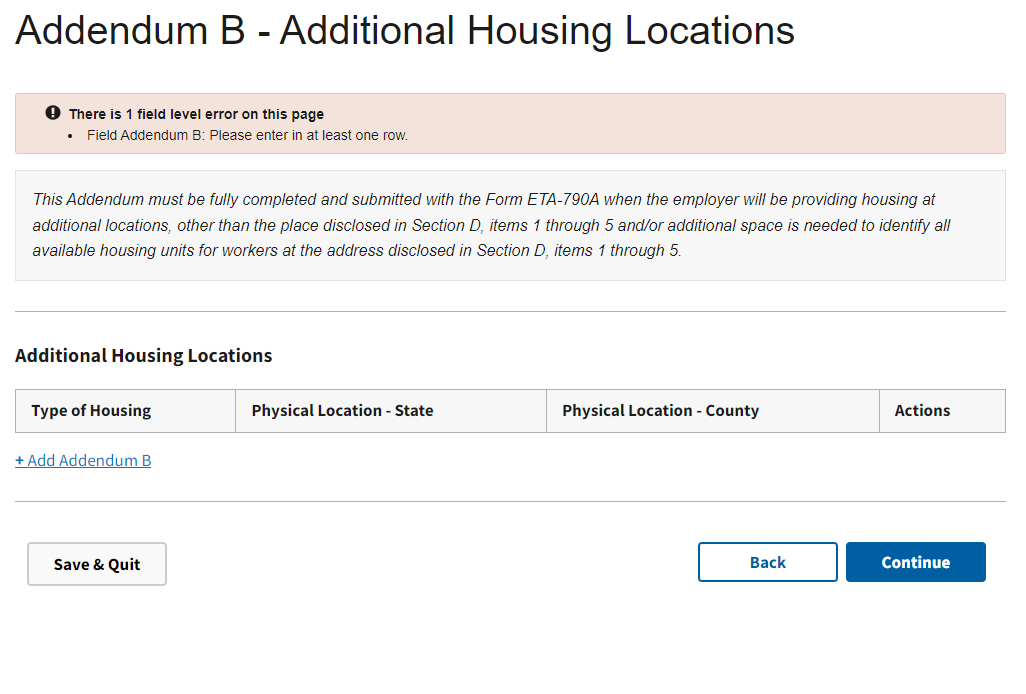
Task: Click the Physical Location - State column header
Action: 342,411
